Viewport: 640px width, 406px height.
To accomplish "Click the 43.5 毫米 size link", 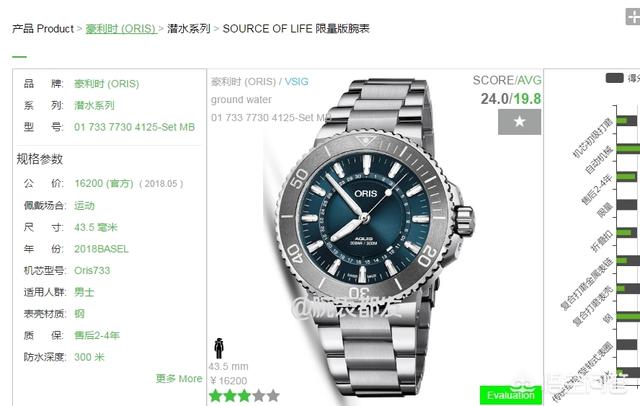I will coord(96,227).
